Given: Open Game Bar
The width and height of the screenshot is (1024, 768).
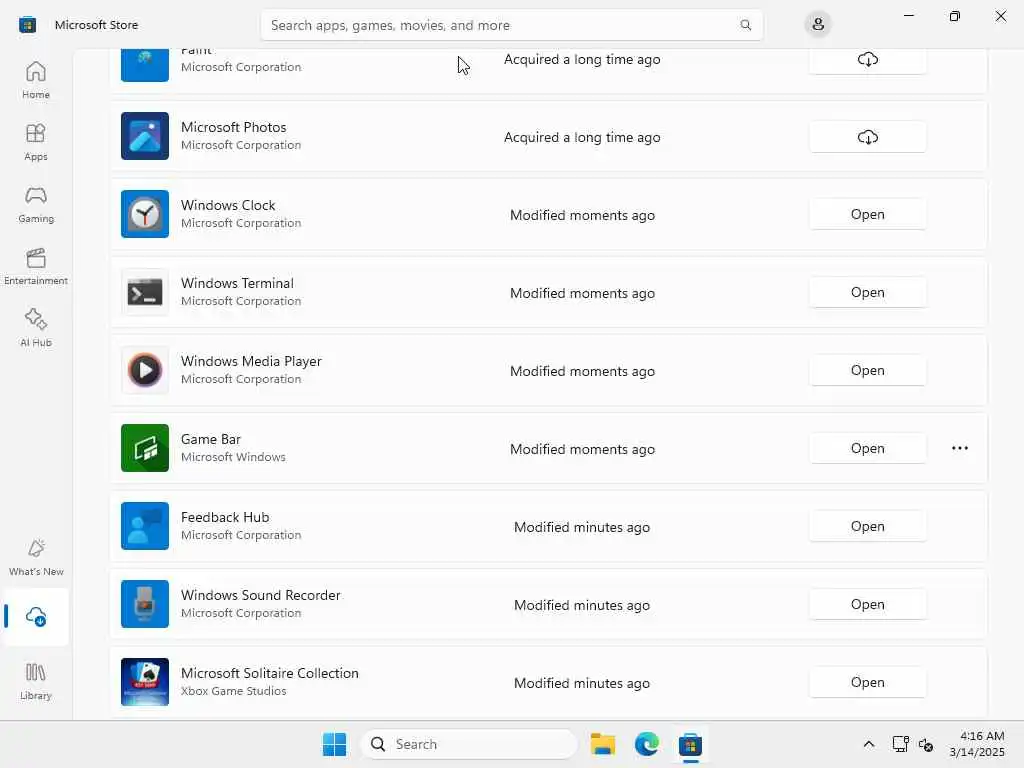Looking at the screenshot, I should tap(867, 448).
